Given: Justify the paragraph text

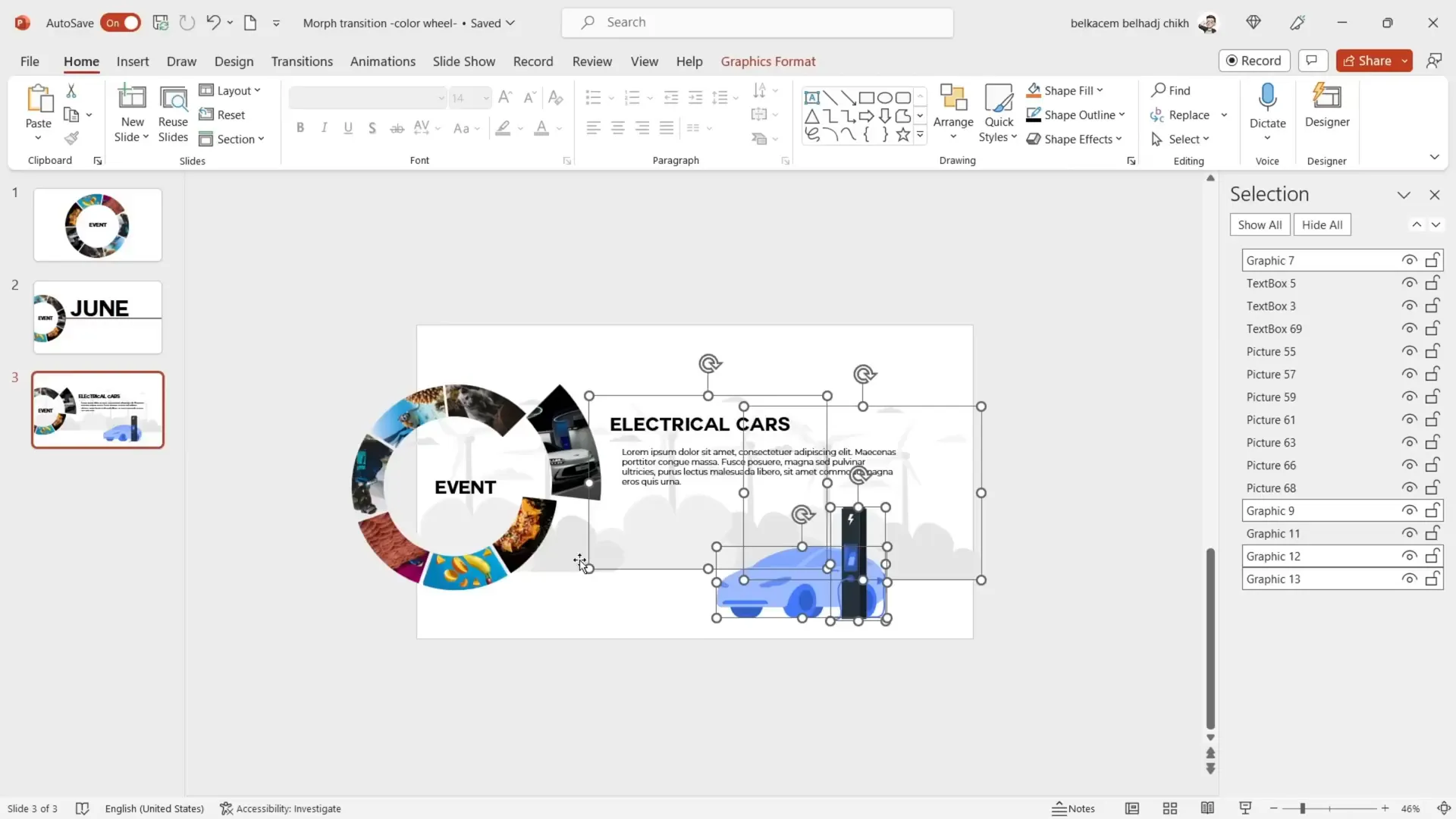Looking at the screenshot, I should [x=667, y=128].
